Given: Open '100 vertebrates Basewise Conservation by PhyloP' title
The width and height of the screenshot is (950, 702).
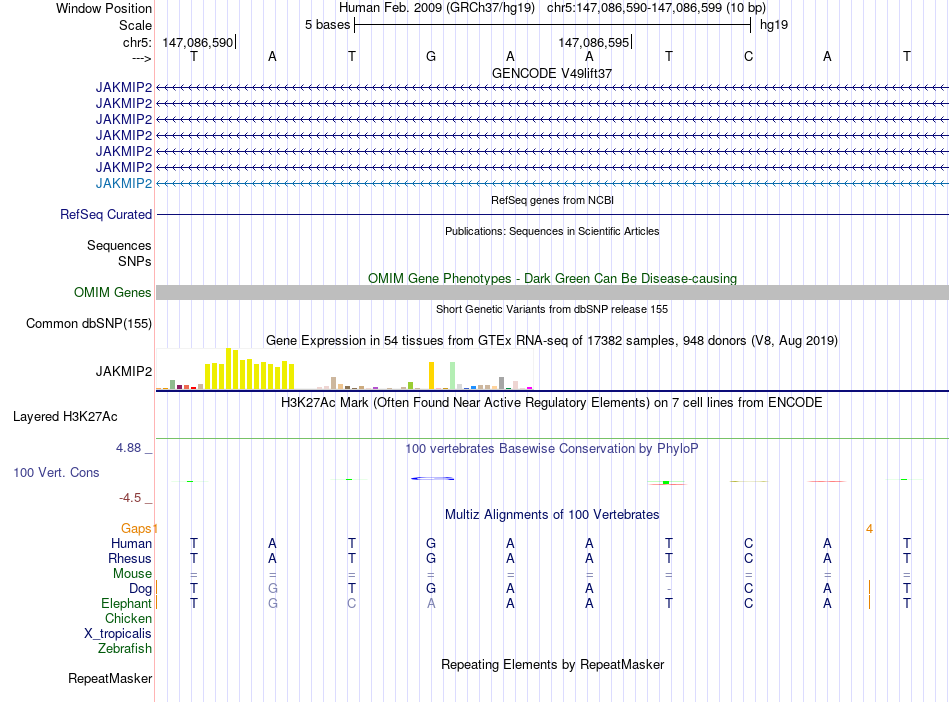Looking at the screenshot, I should click(552, 449).
